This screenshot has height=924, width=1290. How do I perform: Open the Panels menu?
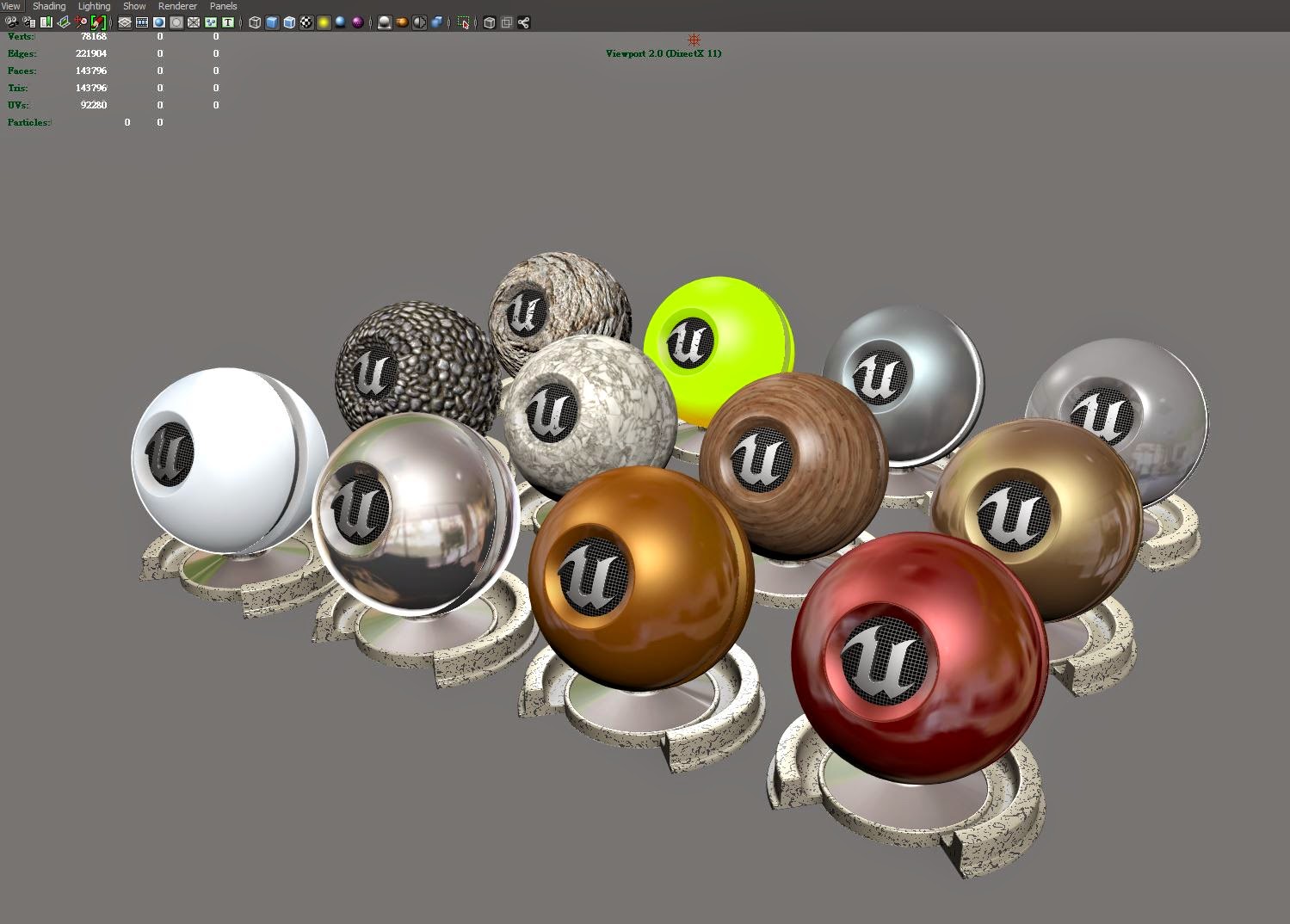click(223, 6)
